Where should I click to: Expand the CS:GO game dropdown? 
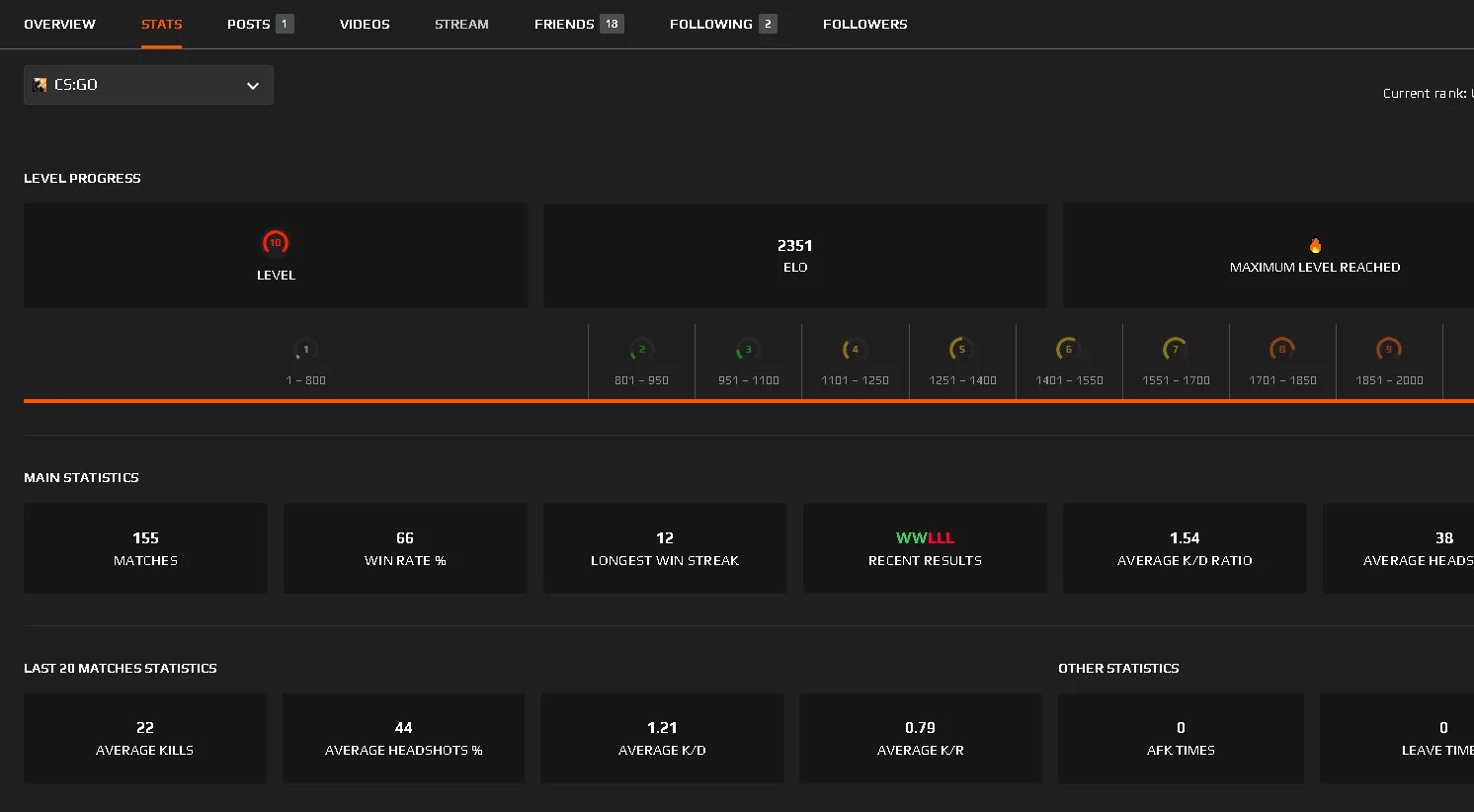[x=148, y=85]
